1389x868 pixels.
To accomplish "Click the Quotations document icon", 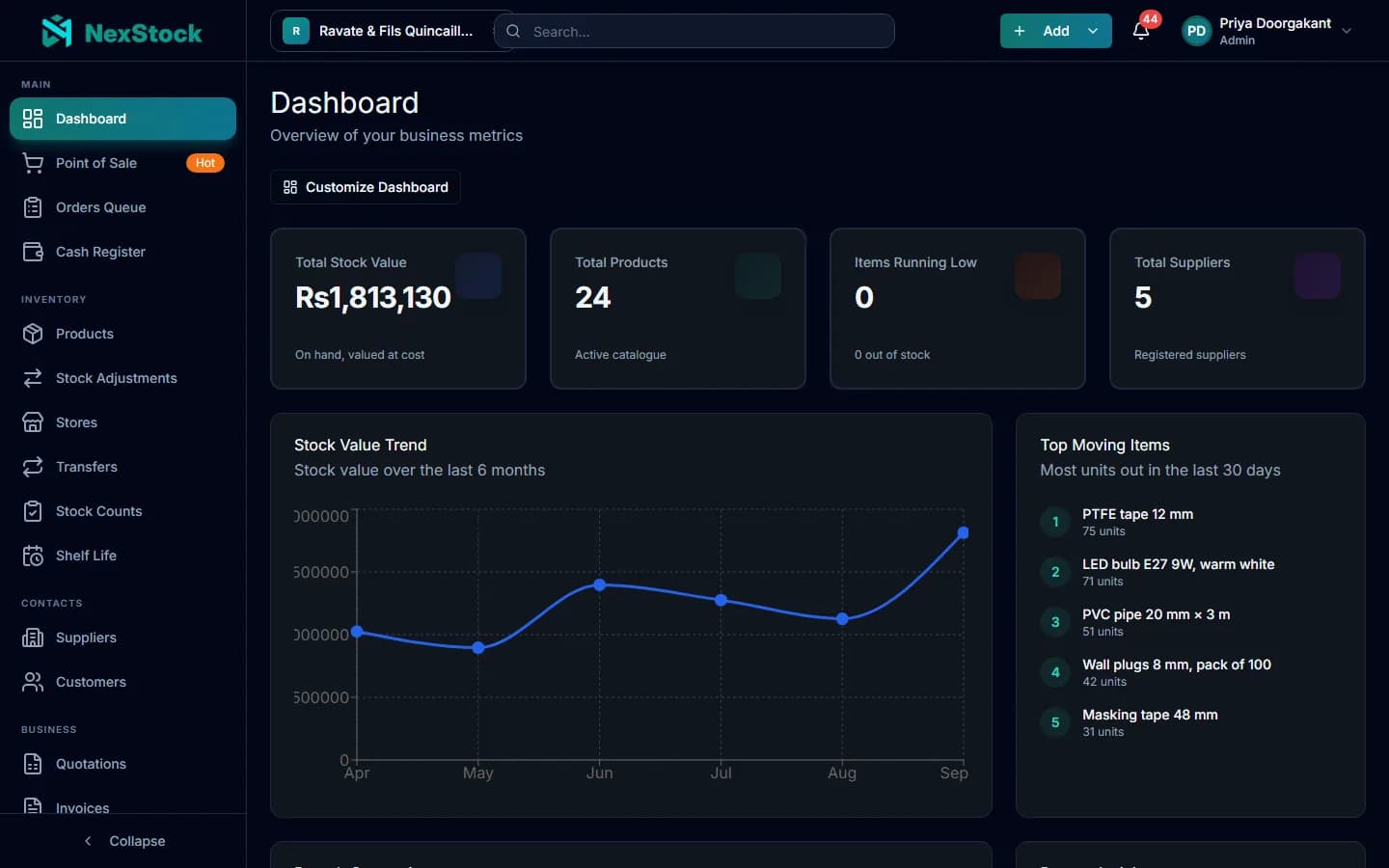I will click(x=33, y=764).
